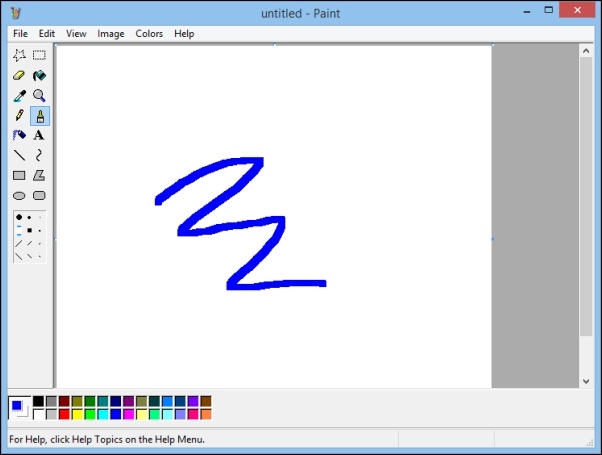
Task: Pick the straight Line tool
Action: pyautogui.click(x=19, y=156)
